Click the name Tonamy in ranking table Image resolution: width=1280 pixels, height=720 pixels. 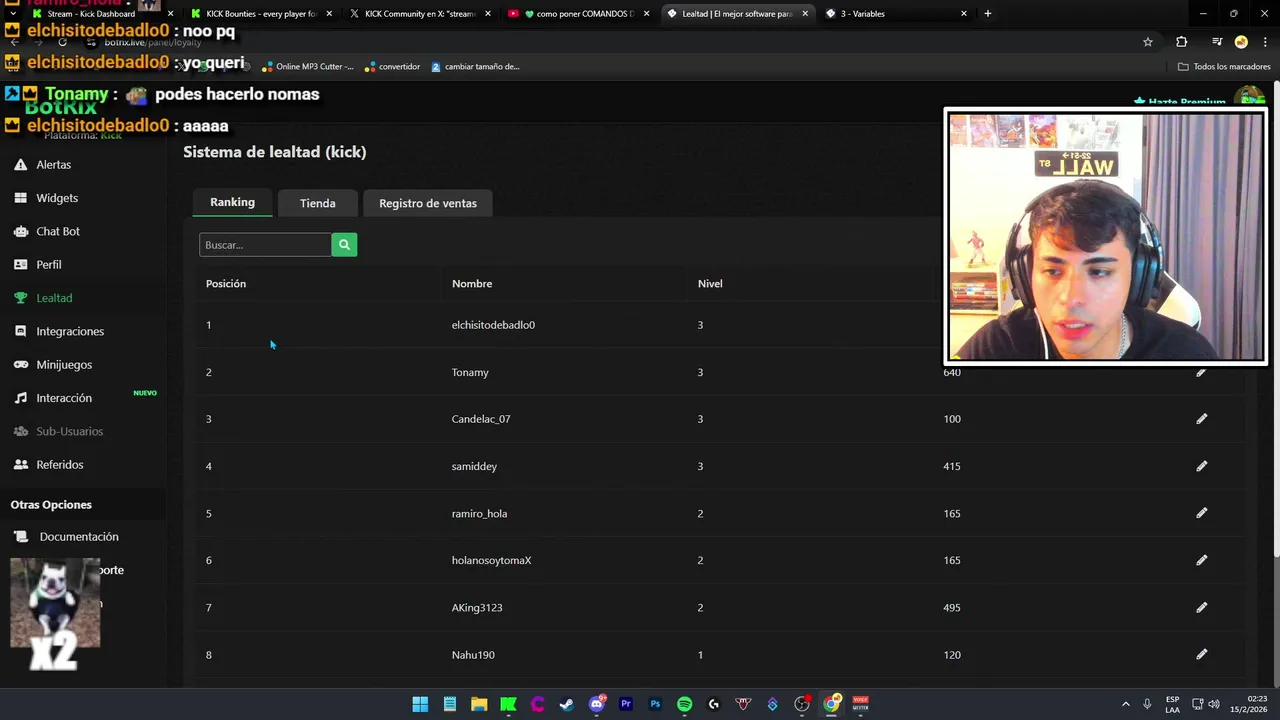pyautogui.click(x=470, y=372)
